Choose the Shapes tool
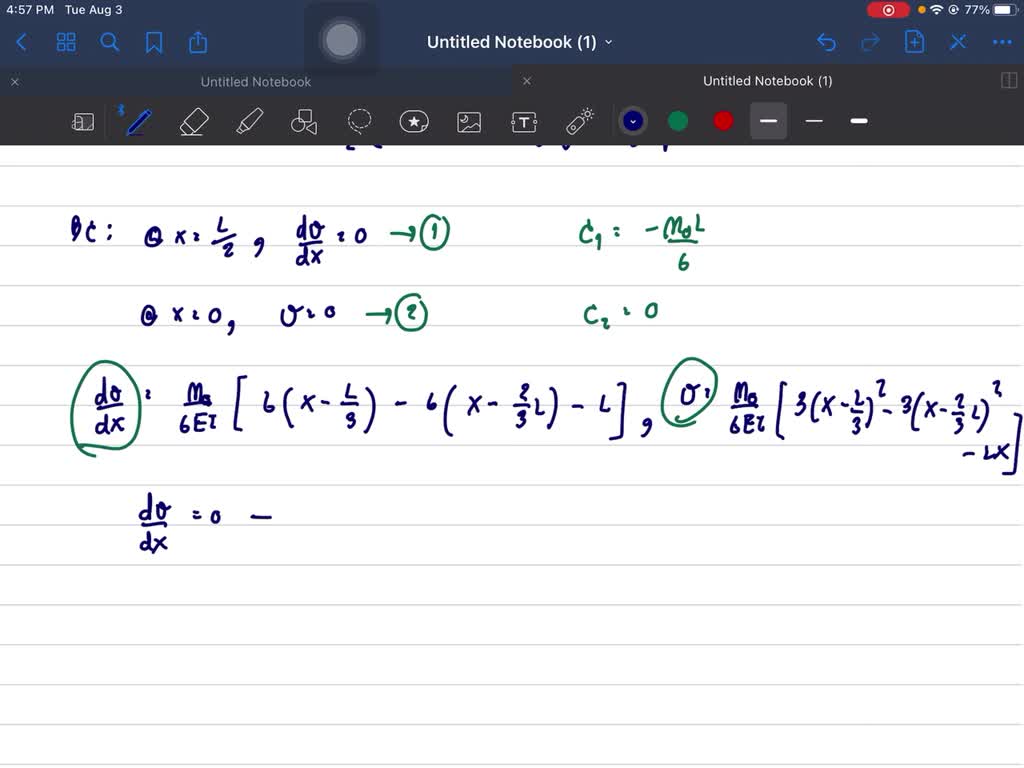Screen dimensions: 1024x768 [304, 121]
